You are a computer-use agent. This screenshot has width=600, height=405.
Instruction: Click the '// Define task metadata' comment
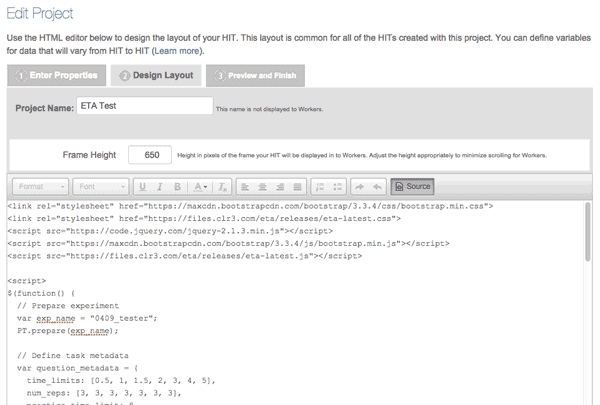[x=73, y=356]
